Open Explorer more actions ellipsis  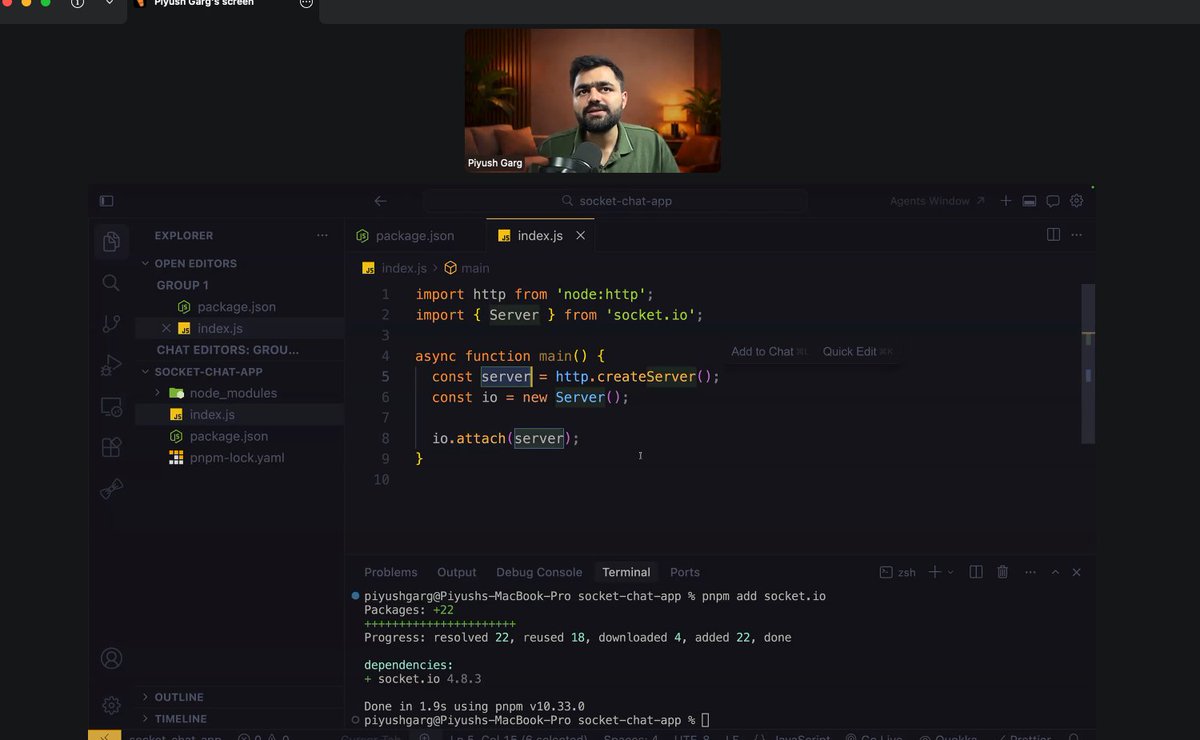pyautogui.click(x=322, y=236)
